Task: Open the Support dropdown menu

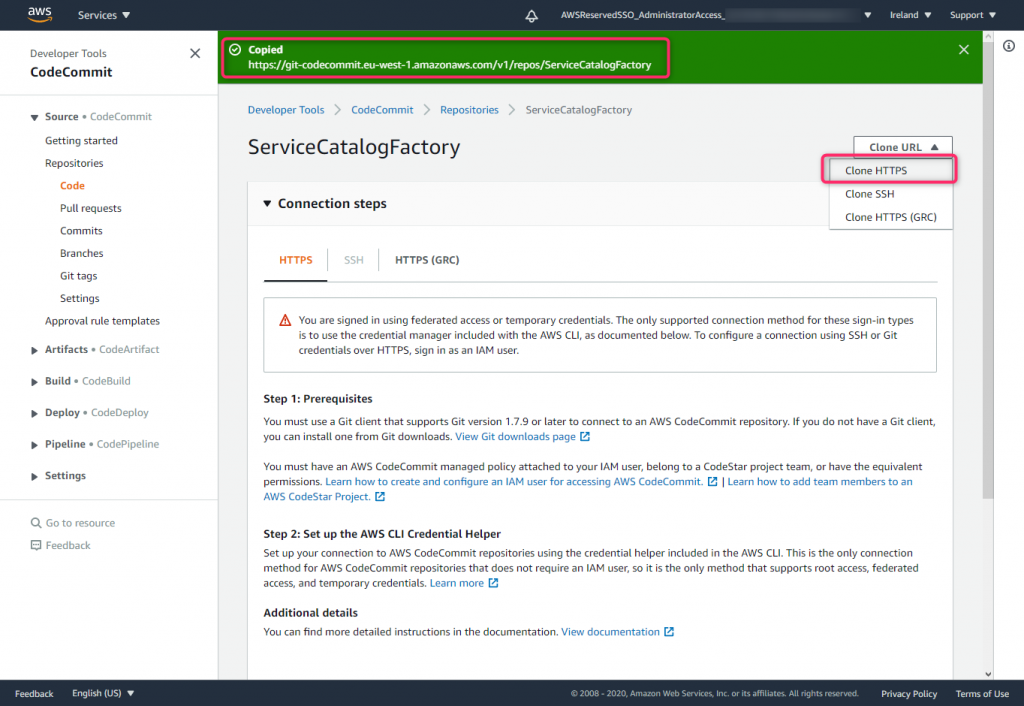Action: click(972, 15)
